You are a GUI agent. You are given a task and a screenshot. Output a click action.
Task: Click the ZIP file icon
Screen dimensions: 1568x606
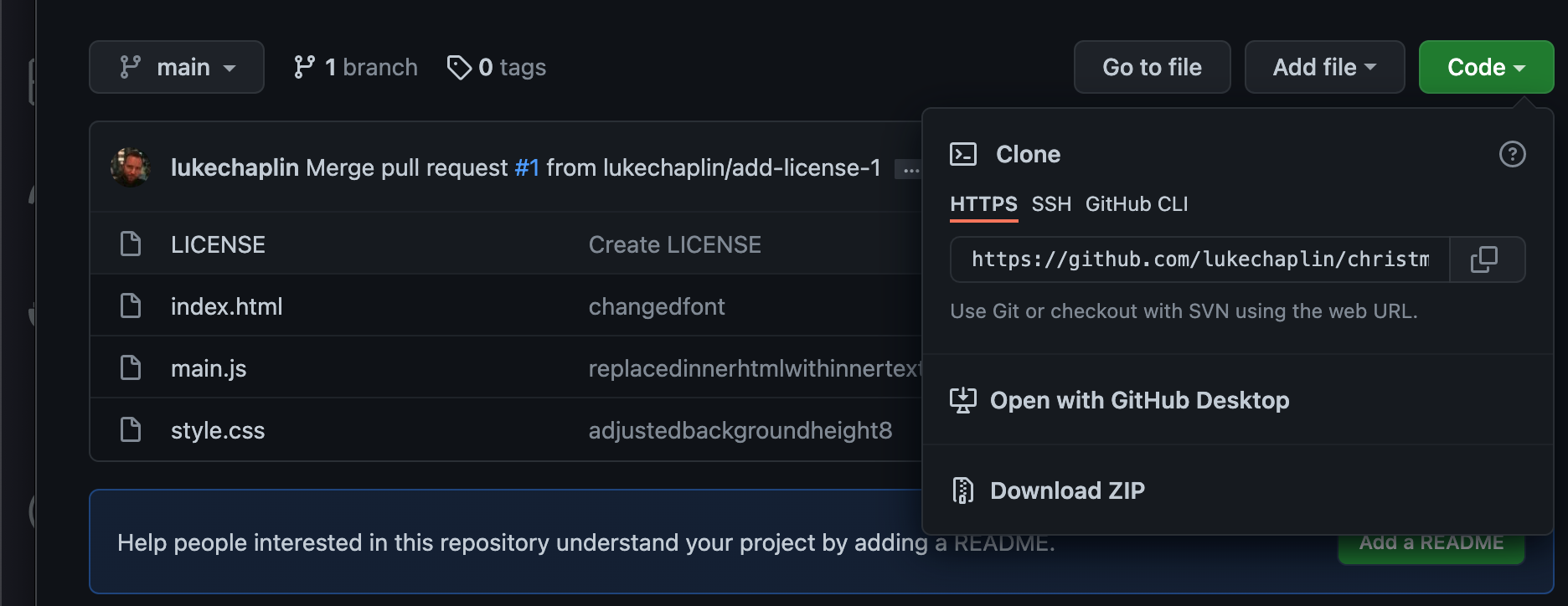coord(963,490)
